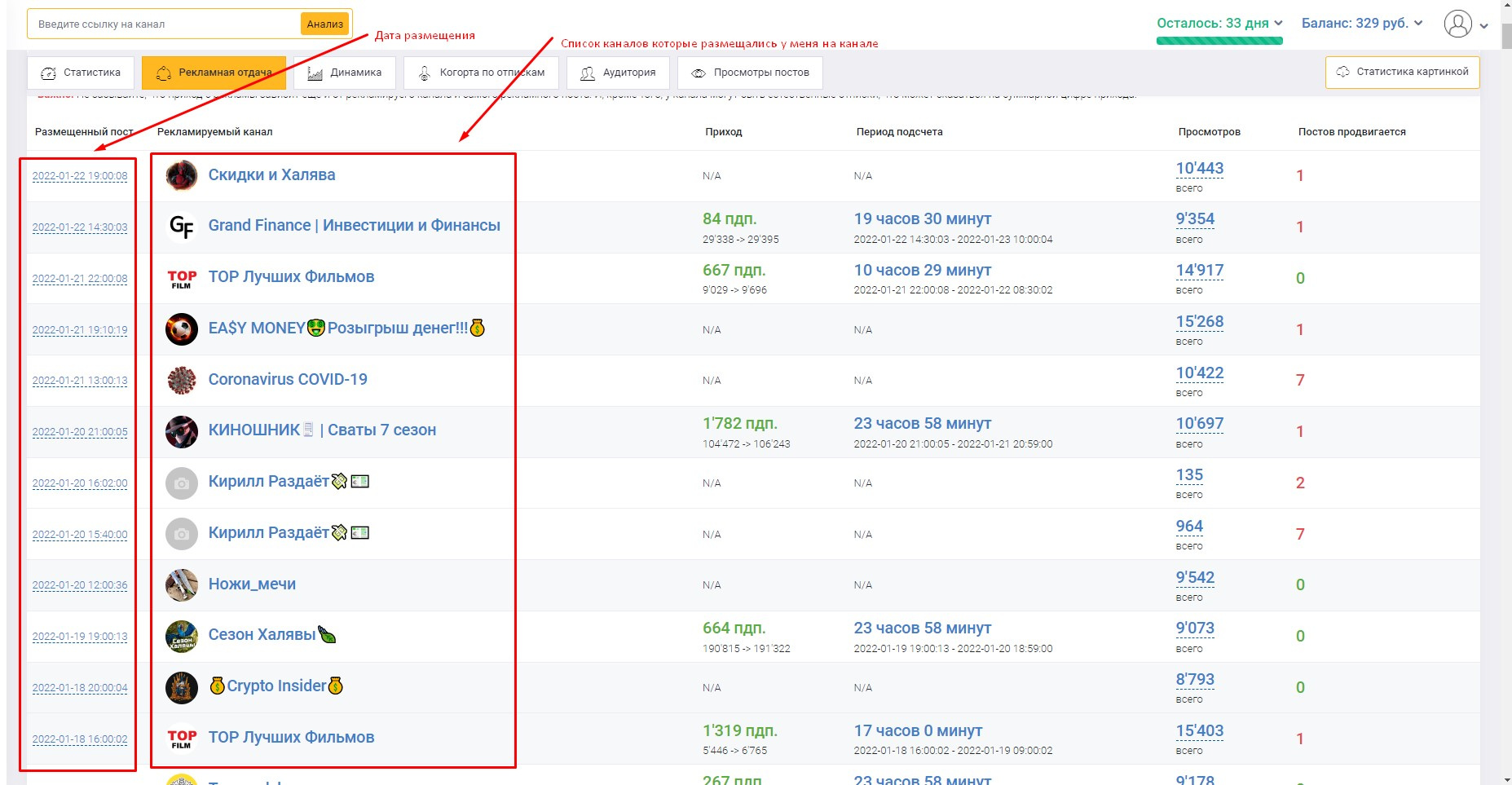Open post dated 2022-01-20 21:00:05
1512x785 pixels.
tap(80, 432)
